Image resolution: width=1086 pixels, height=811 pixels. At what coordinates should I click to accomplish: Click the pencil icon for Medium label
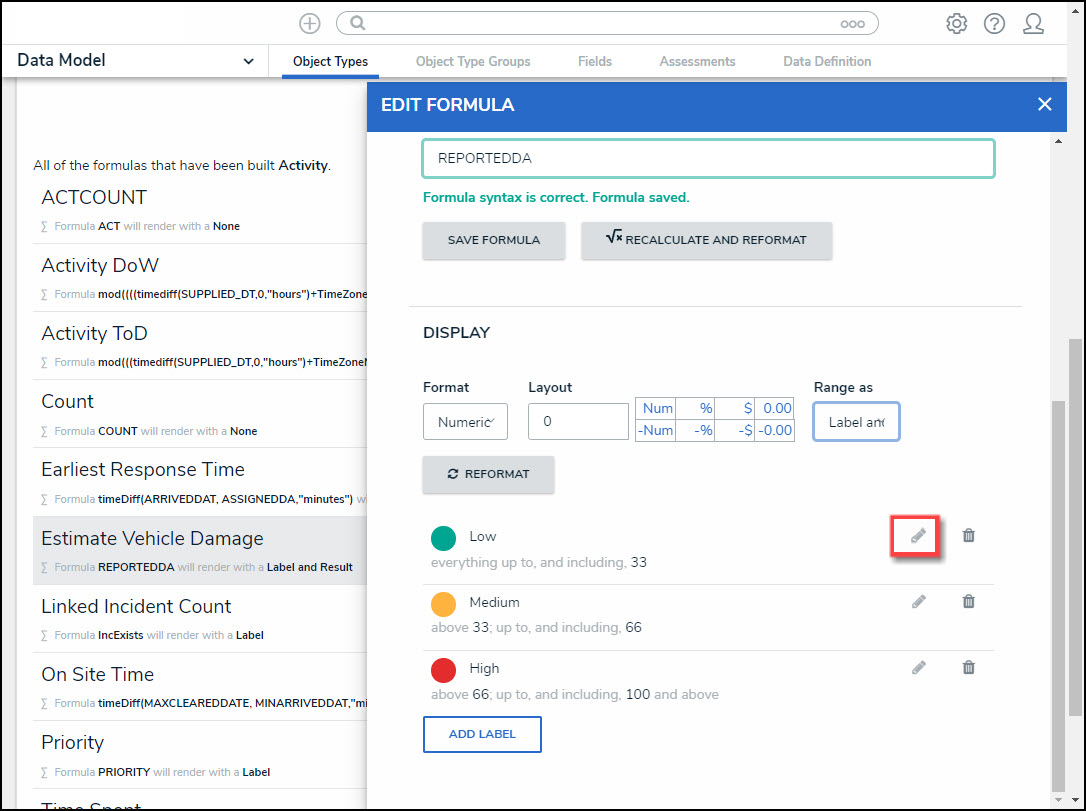(918, 602)
